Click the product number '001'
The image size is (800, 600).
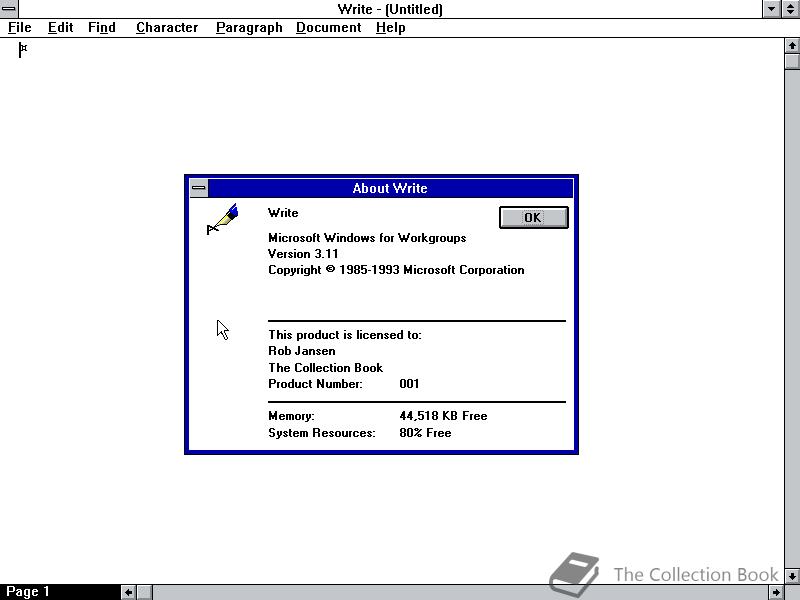pos(409,384)
